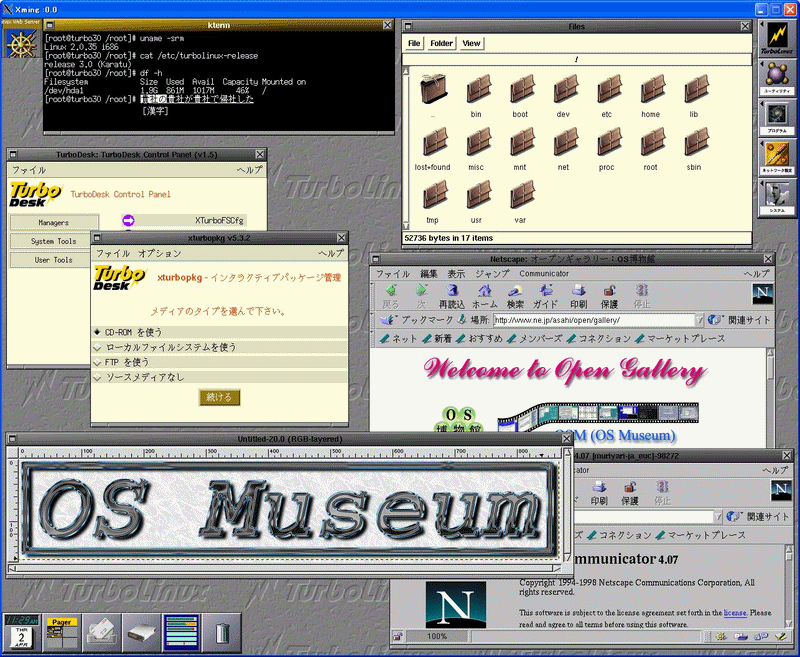Image resolution: width=800 pixels, height=657 pixels.
Task: Click Netscape Reload (再読込) toolbar icon
Action: click(452, 296)
